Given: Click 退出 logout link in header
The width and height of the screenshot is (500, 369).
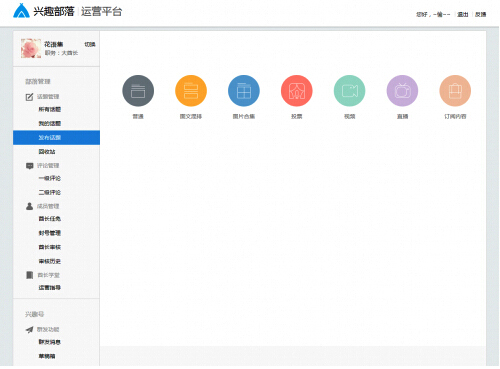Looking at the screenshot, I should tap(463, 14).
